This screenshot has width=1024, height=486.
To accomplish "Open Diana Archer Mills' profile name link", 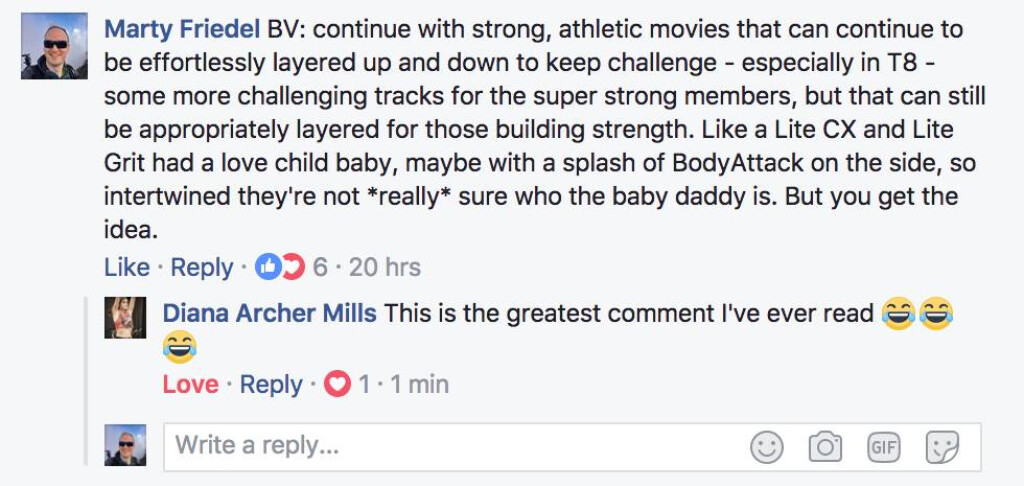I will tap(269, 313).
